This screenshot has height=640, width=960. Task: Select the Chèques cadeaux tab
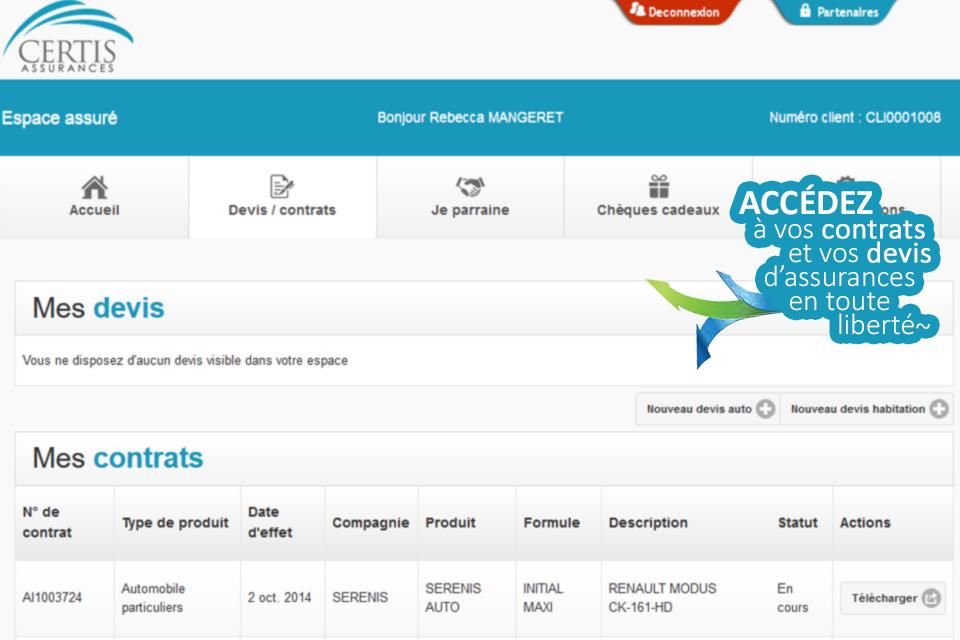pyautogui.click(x=658, y=197)
